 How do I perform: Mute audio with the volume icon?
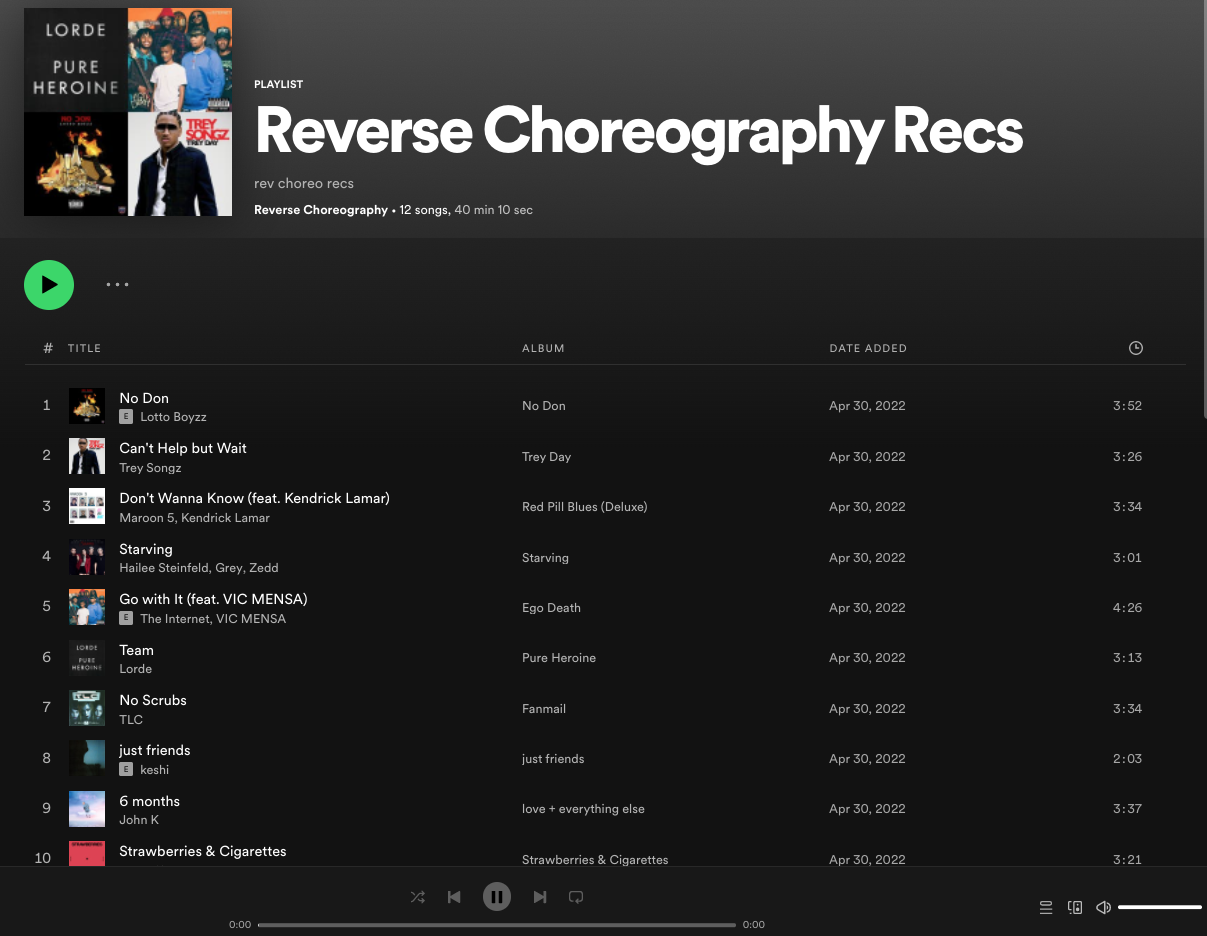(1103, 907)
